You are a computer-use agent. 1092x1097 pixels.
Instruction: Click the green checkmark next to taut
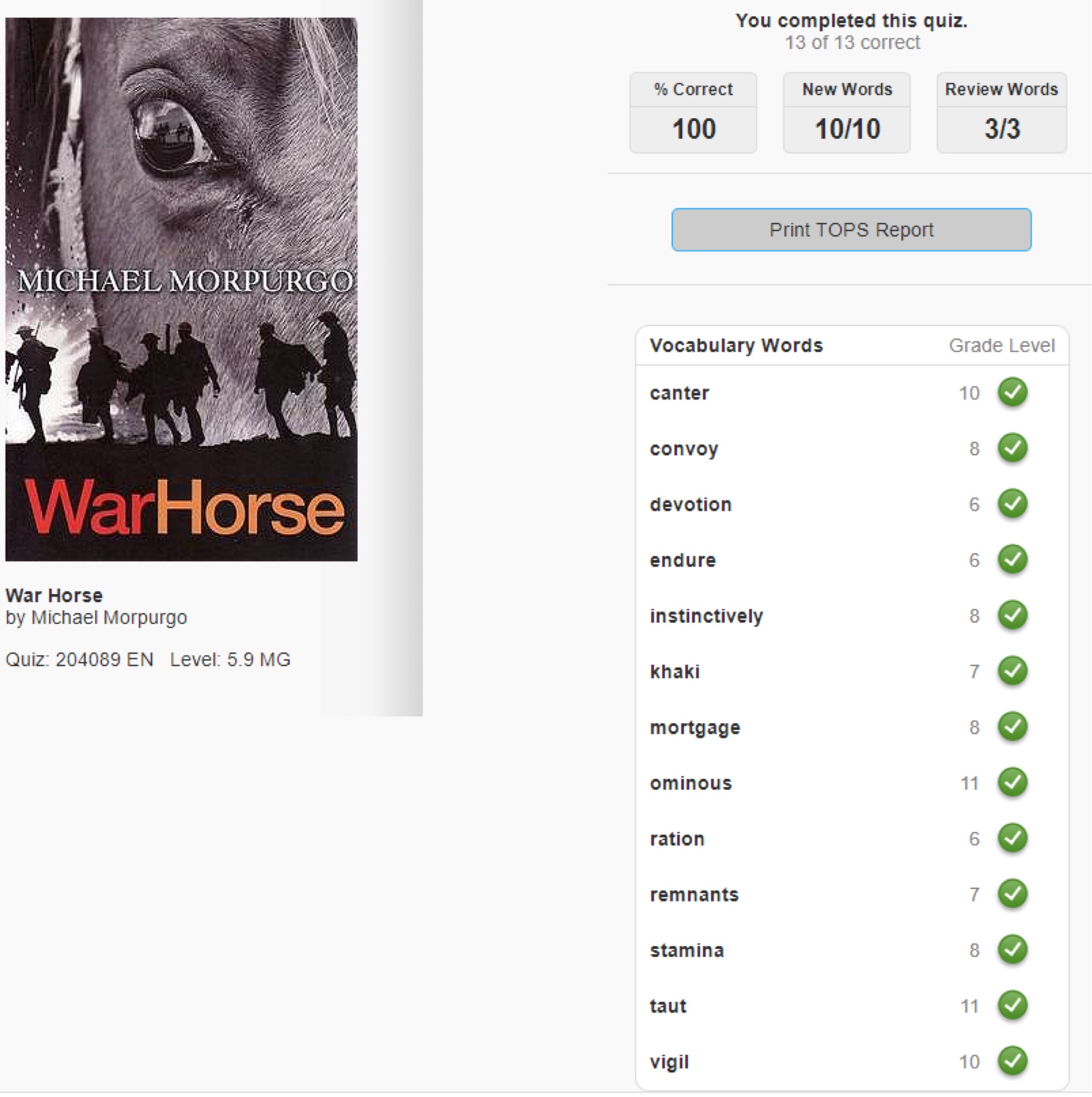[1013, 1005]
